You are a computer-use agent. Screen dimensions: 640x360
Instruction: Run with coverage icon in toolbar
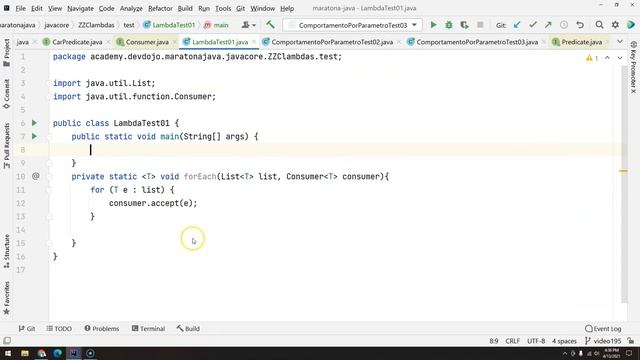[x=464, y=25]
